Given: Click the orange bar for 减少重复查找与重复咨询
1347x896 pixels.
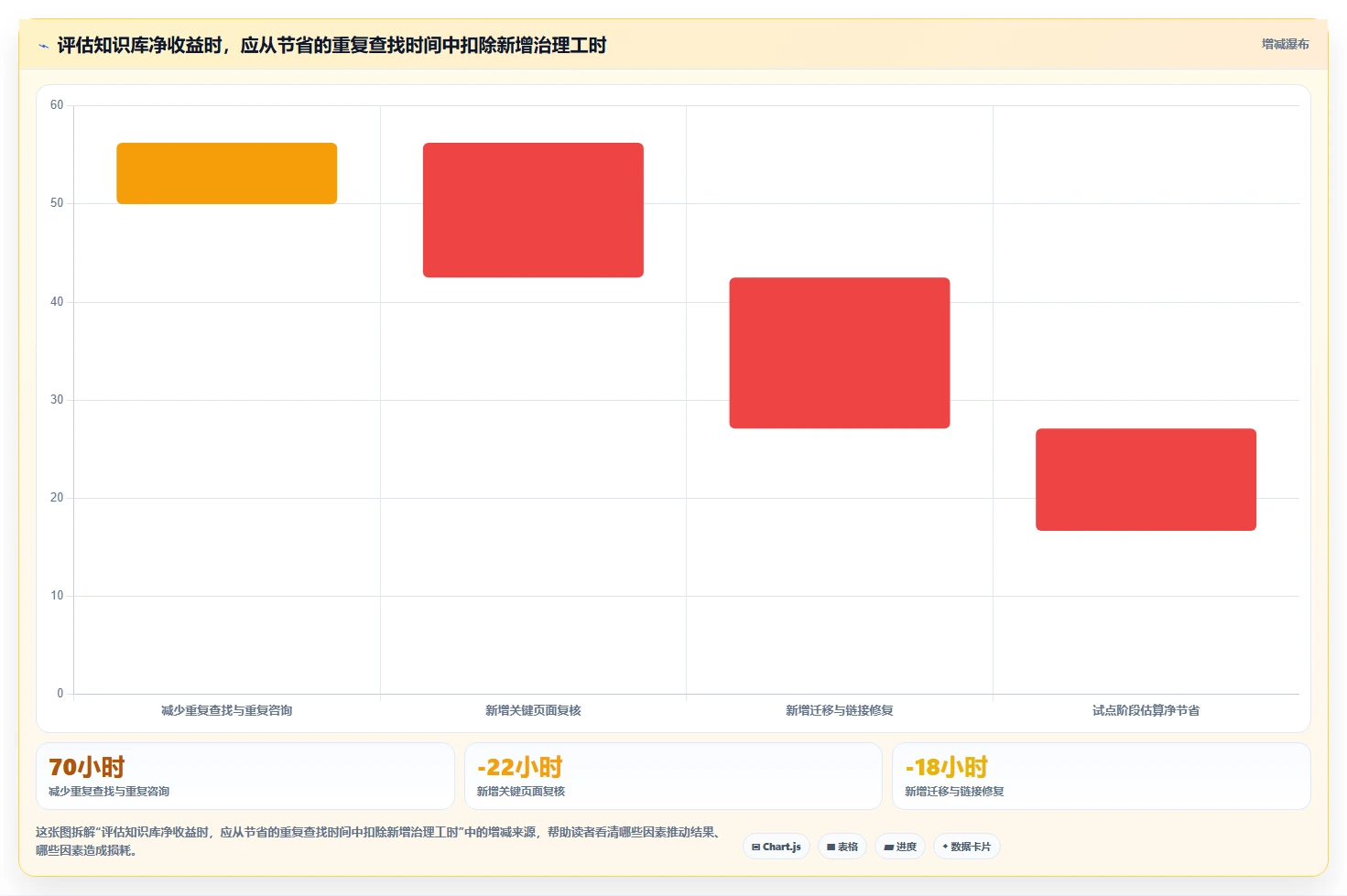Looking at the screenshot, I should [x=226, y=173].
